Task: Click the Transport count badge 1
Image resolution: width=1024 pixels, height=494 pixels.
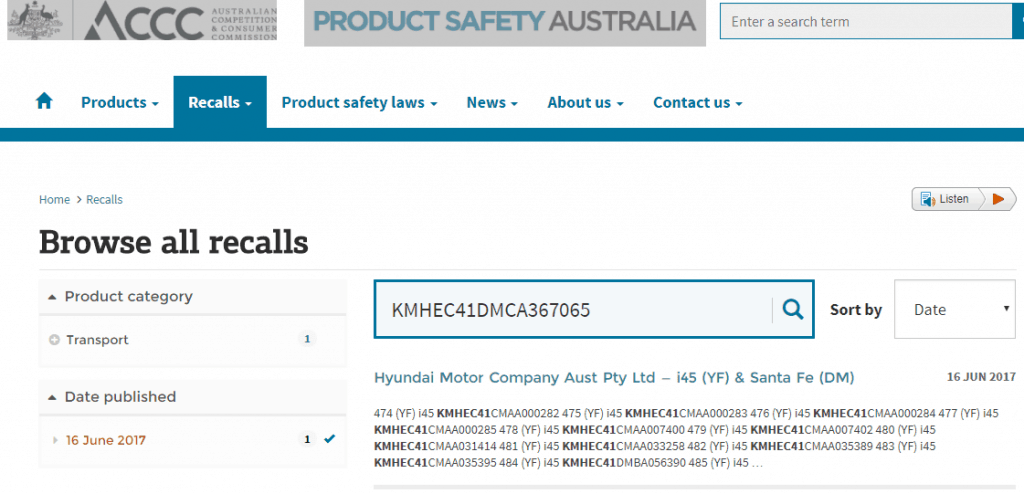Action: pos(307,339)
